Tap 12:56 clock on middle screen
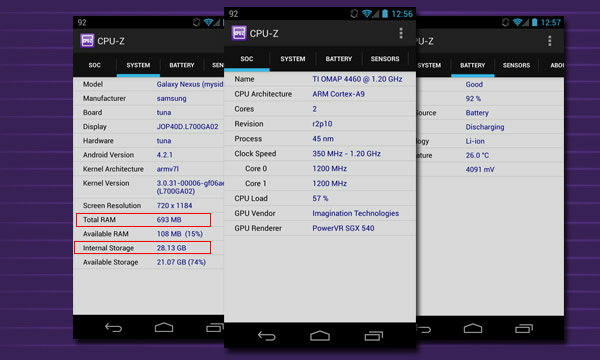The width and height of the screenshot is (600, 360). pyautogui.click(x=402, y=14)
